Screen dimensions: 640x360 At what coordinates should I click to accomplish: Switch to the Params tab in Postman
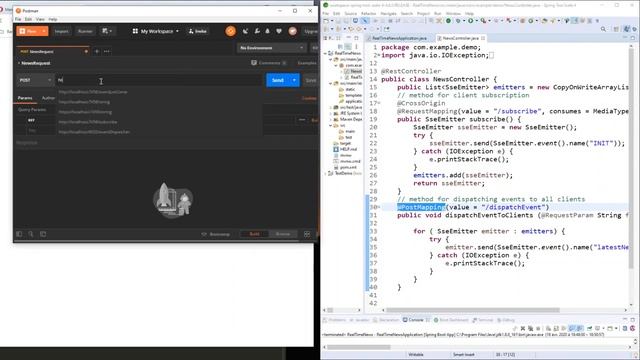[x=25, y=98]
